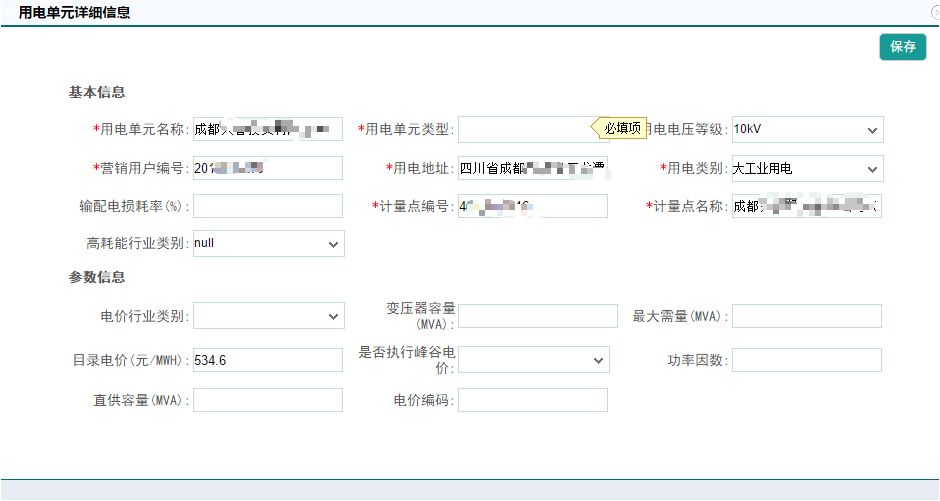Image resolution: width=940 pixels, height=501 pixels.
Task: Select the 用电地址 input field
Action: (532, 168)
